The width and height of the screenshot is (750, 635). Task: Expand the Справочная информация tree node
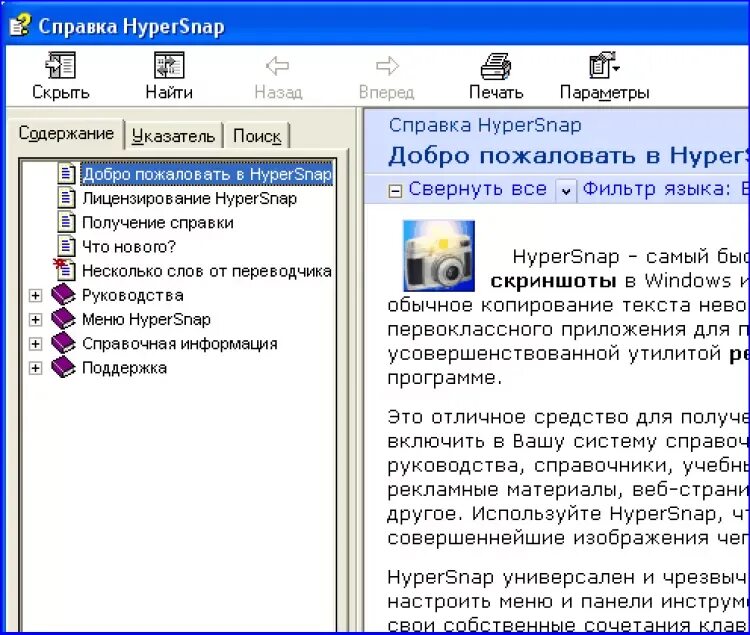coord(35,344)
